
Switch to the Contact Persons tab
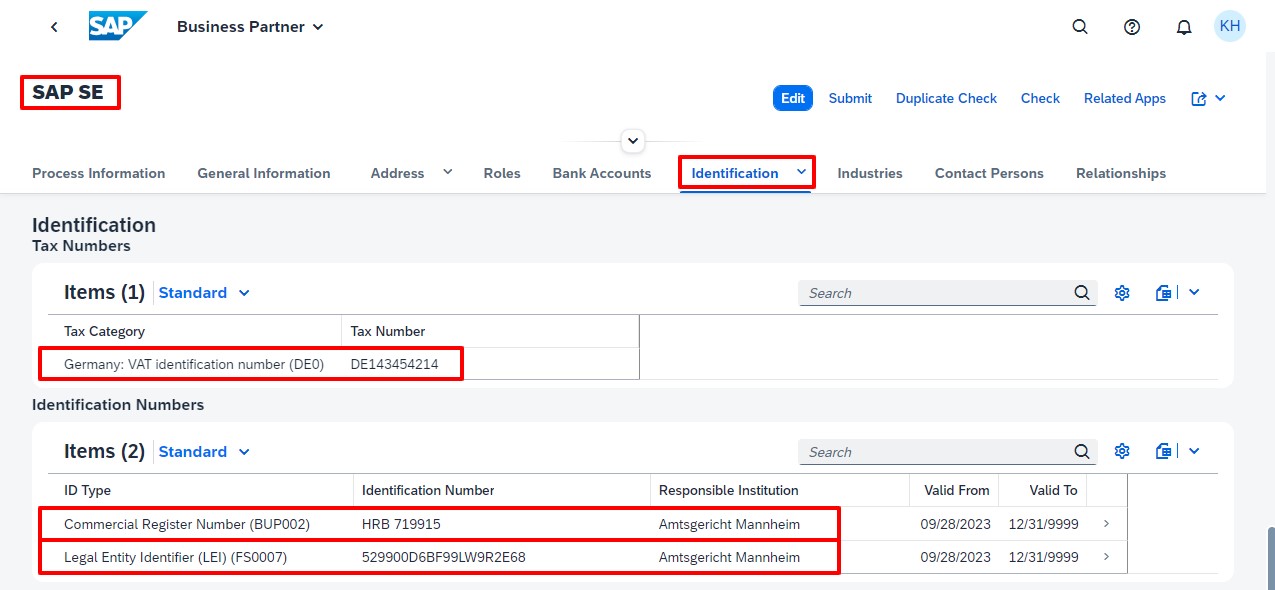click(x=989, y=173)
